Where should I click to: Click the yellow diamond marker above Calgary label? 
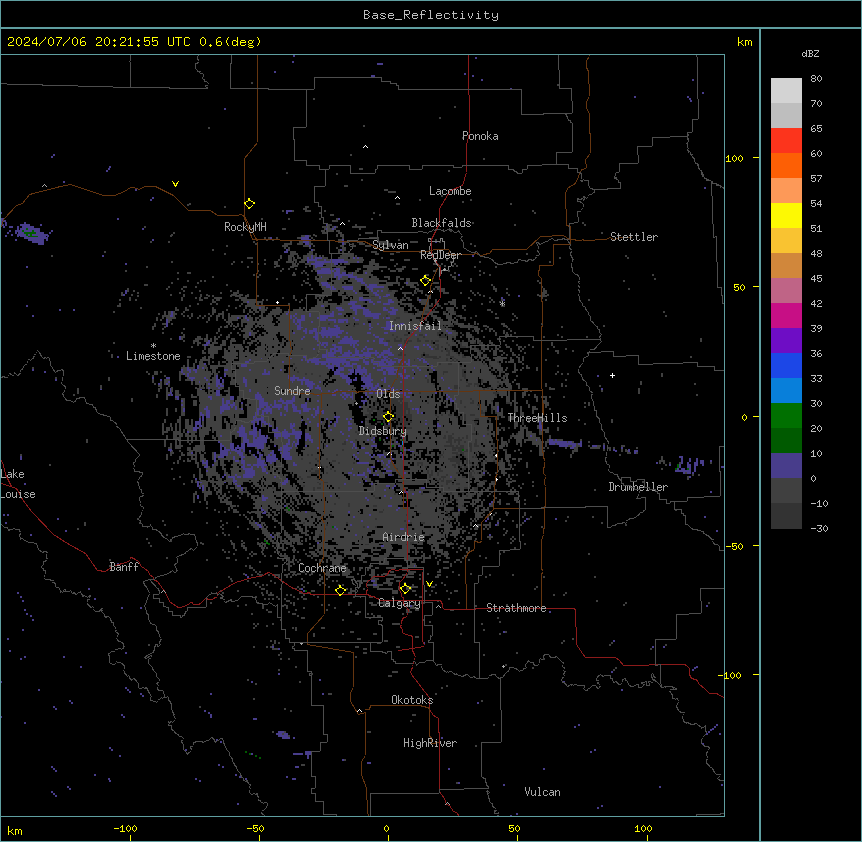point(405,589)
